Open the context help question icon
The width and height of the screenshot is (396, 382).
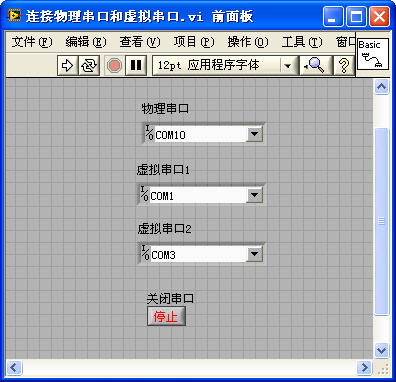344,65
